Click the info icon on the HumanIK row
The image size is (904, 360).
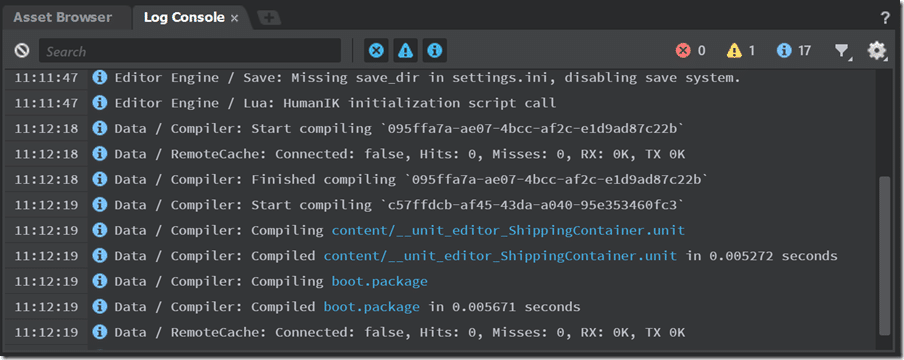(100, 103)
